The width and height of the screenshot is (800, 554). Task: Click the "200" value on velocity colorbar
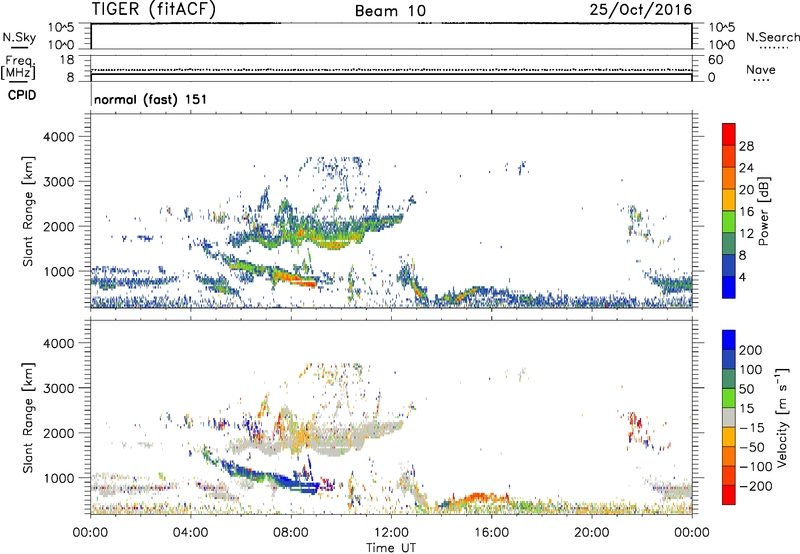tap(751, 350)
